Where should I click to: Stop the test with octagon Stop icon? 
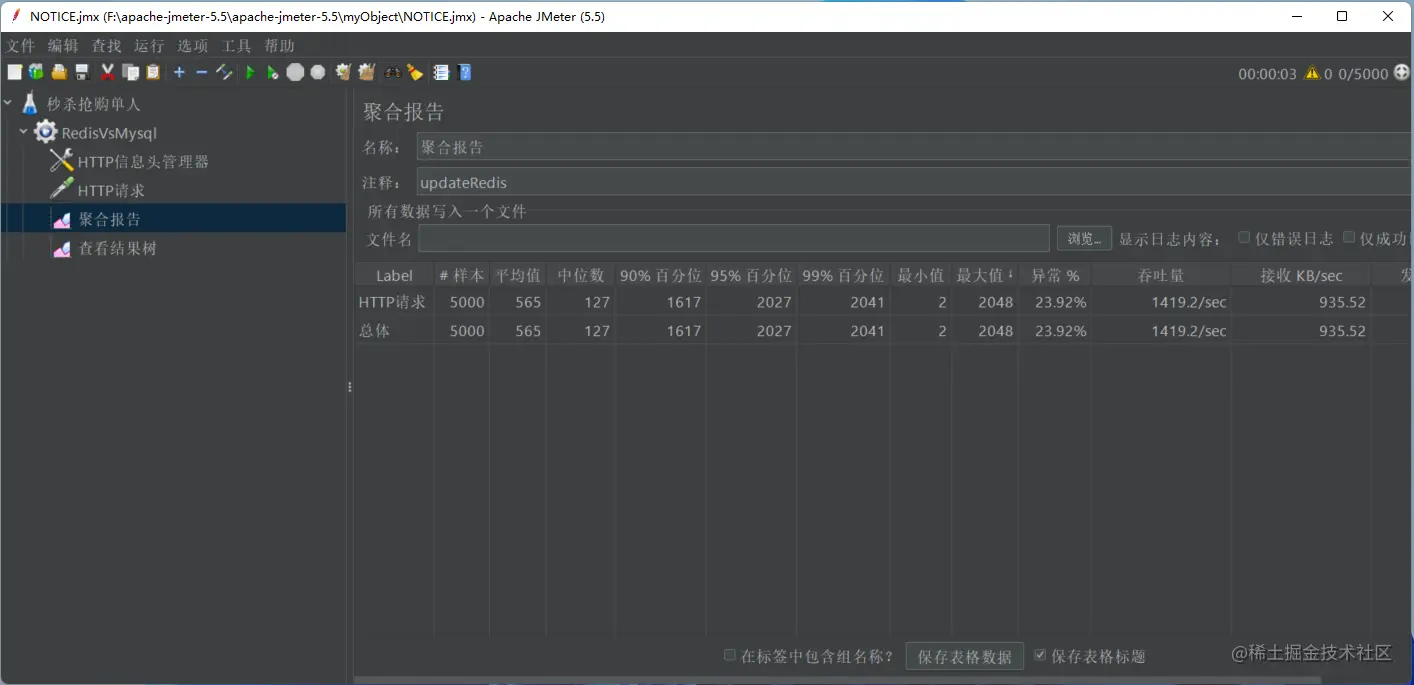(x=295, y=72)
